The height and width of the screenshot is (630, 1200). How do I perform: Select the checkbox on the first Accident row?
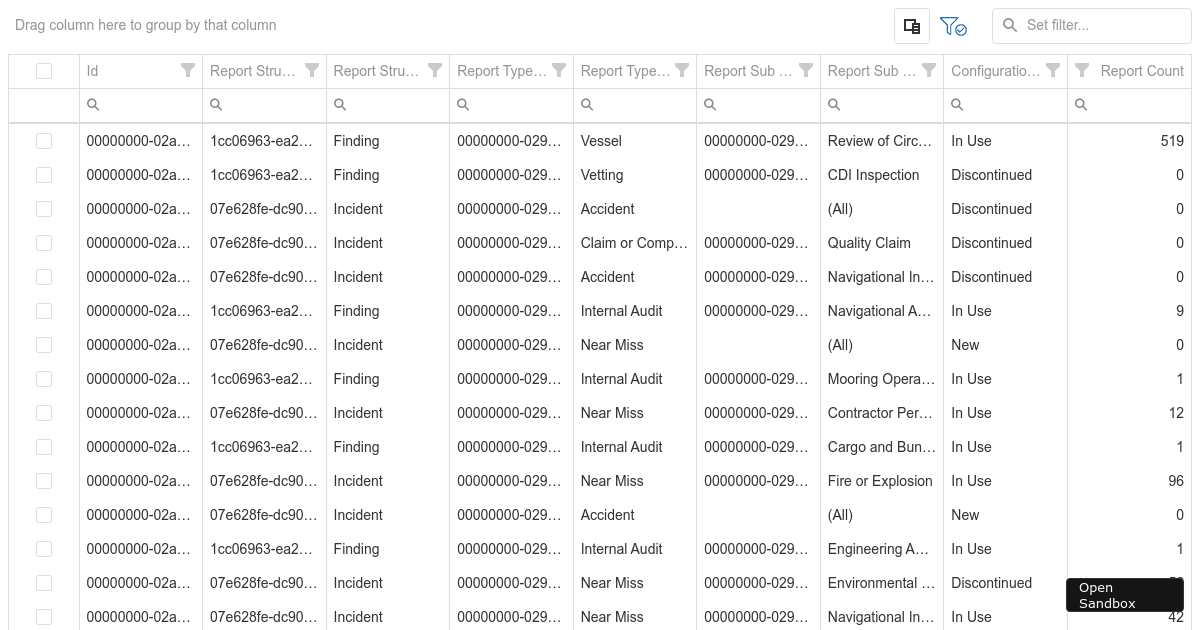44,209
